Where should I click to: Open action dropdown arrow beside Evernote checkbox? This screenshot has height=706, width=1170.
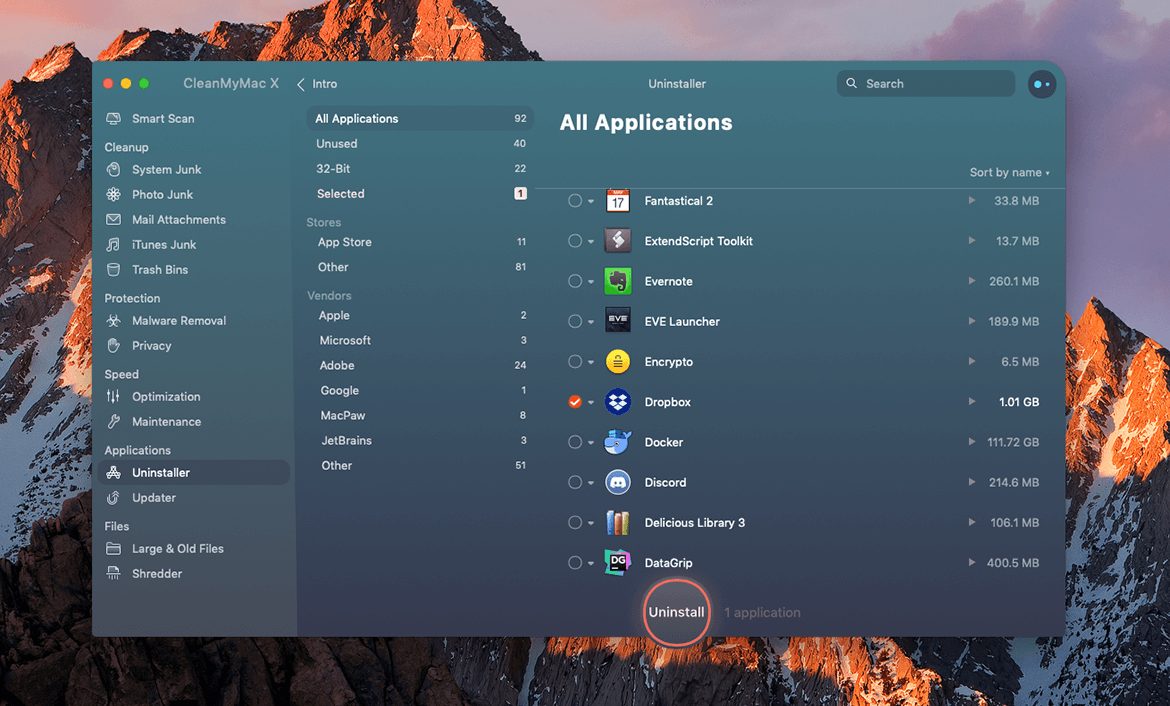pyautogui.click(x=591, y=282)
